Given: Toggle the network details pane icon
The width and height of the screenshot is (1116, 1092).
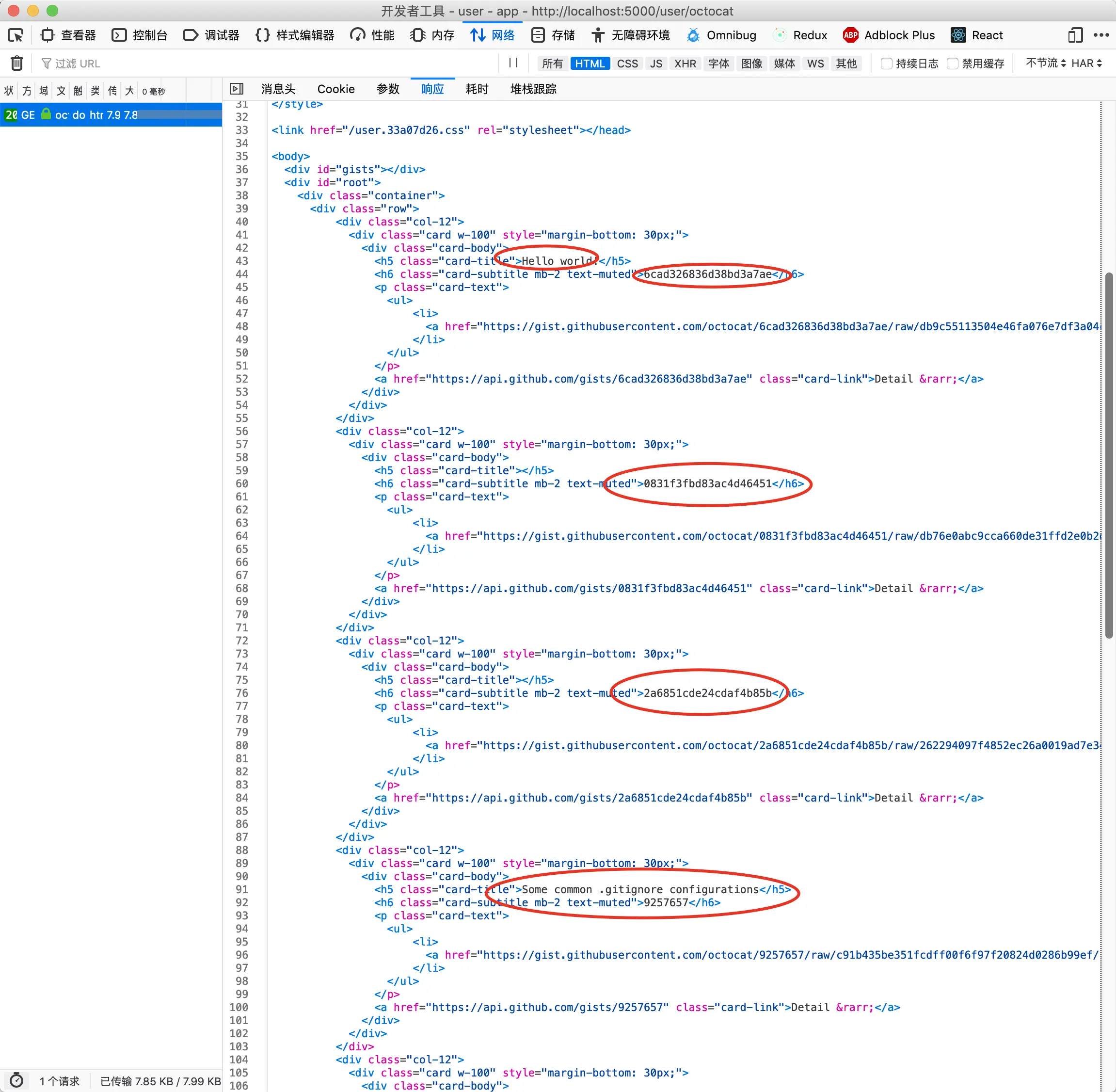Looking at the screenshot, I should click(x=236, y=89).
